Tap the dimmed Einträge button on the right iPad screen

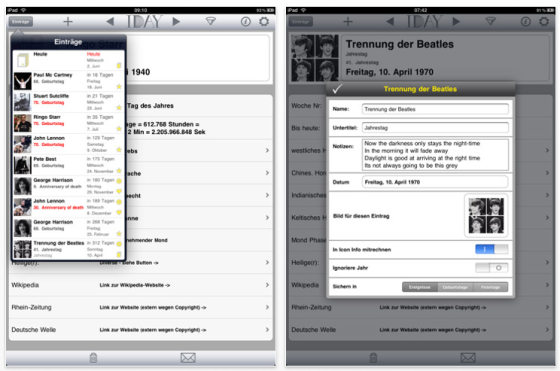click(301, 22)
